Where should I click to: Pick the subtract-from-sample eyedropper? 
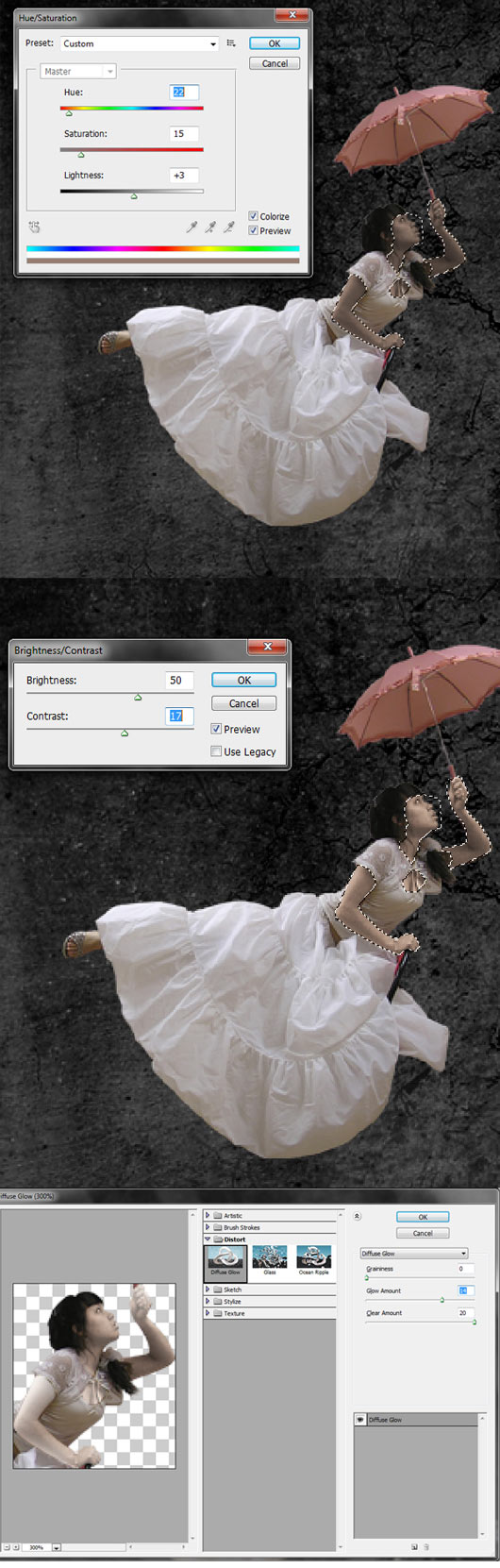pyautogui.click(x=228, y=228)
